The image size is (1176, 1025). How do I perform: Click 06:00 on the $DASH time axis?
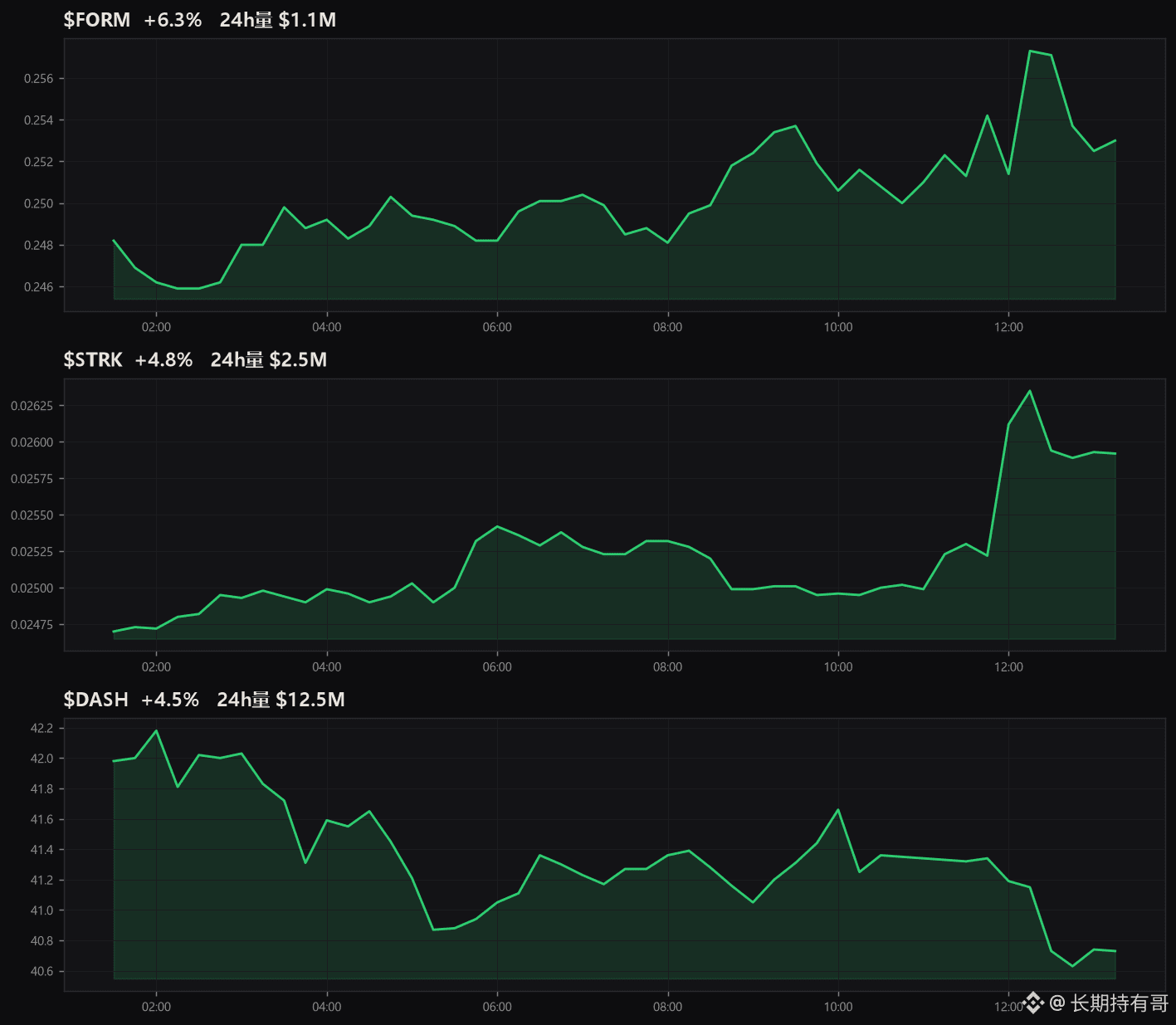tap(497, 1007)
